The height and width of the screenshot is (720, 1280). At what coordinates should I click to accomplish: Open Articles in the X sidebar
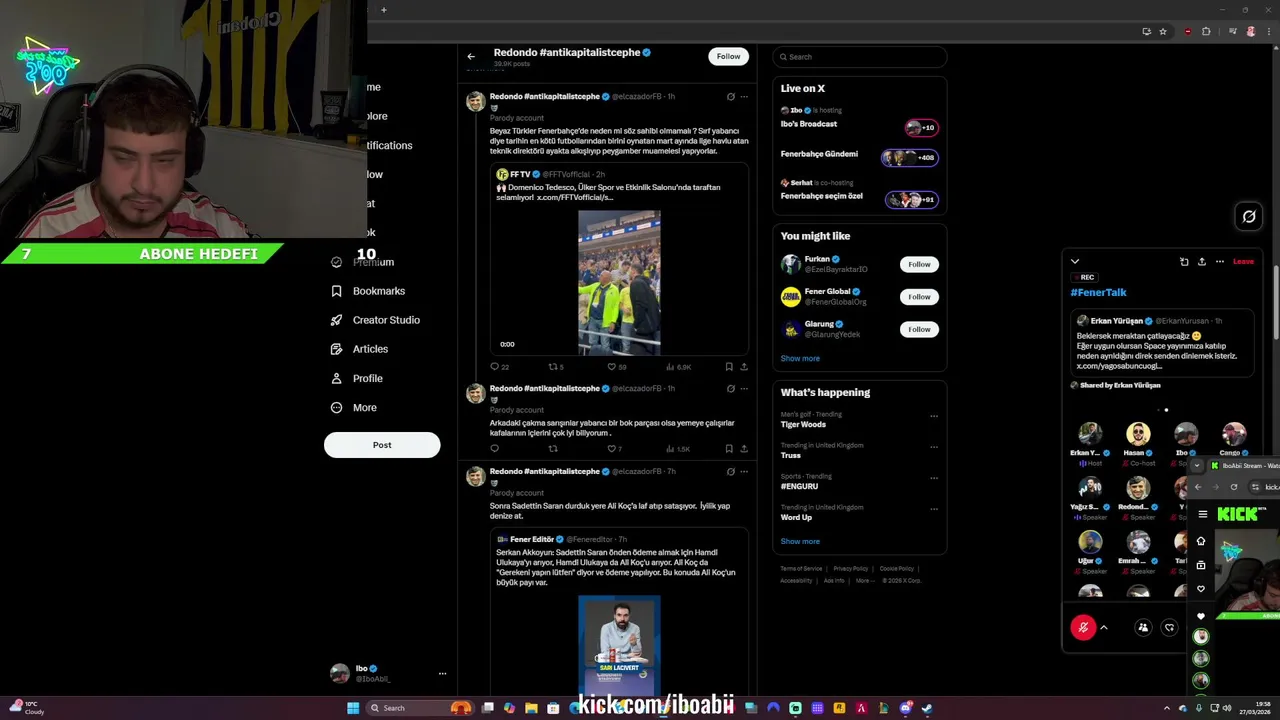[x=359, y=349]
